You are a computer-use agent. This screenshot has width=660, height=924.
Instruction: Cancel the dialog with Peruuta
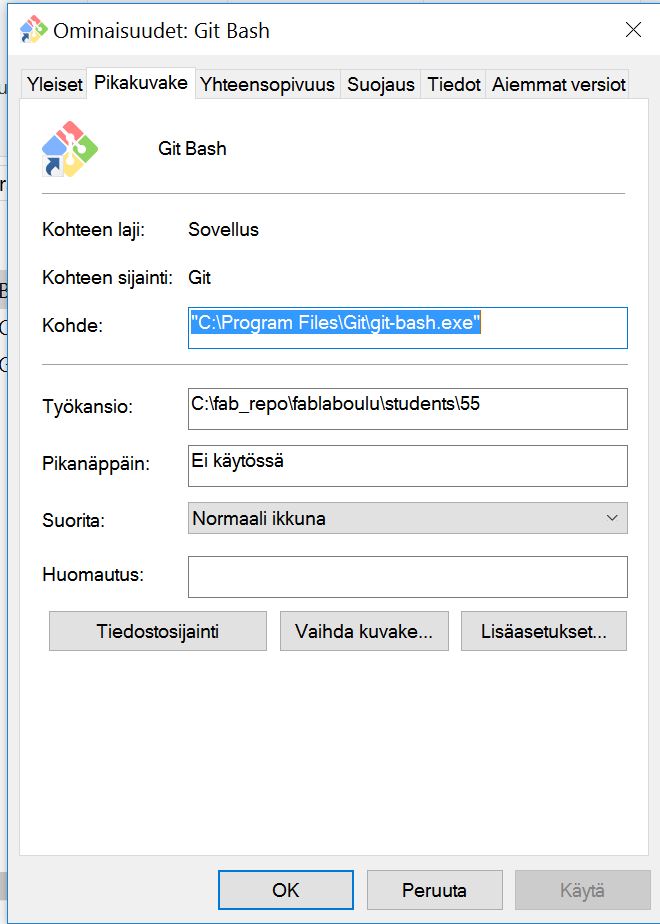(434, 889)
